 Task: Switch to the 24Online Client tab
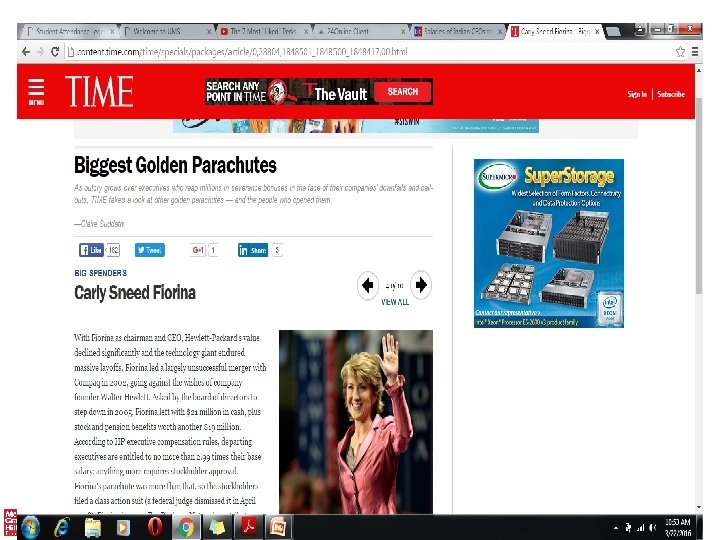[361, 31]
